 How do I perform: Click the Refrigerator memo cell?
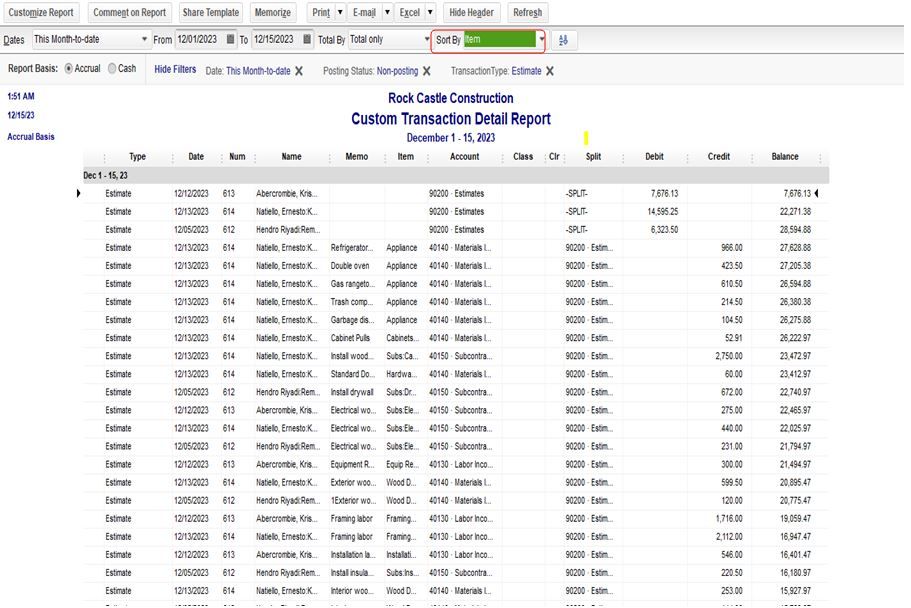(x=352, y=248)
